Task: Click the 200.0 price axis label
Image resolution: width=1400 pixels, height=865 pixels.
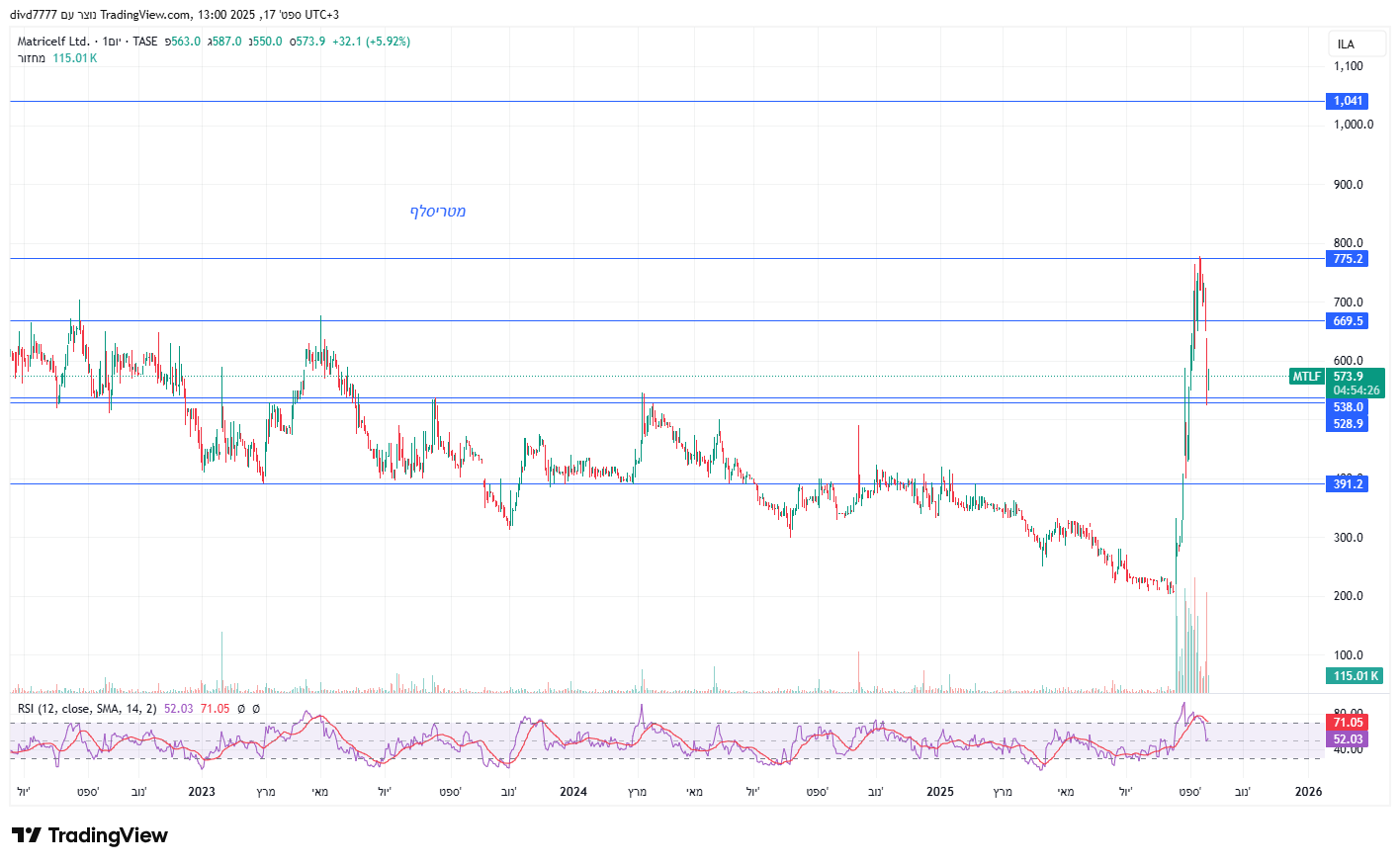Action: 1349,596
